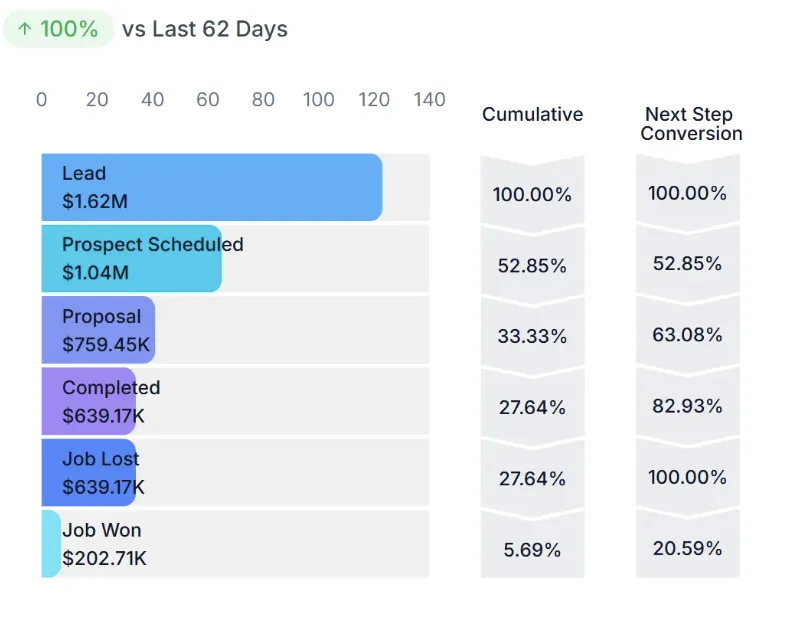Click the 82.93% next step conversion chevron
Viewport: 788px width, 618px height.
point(687,406)
